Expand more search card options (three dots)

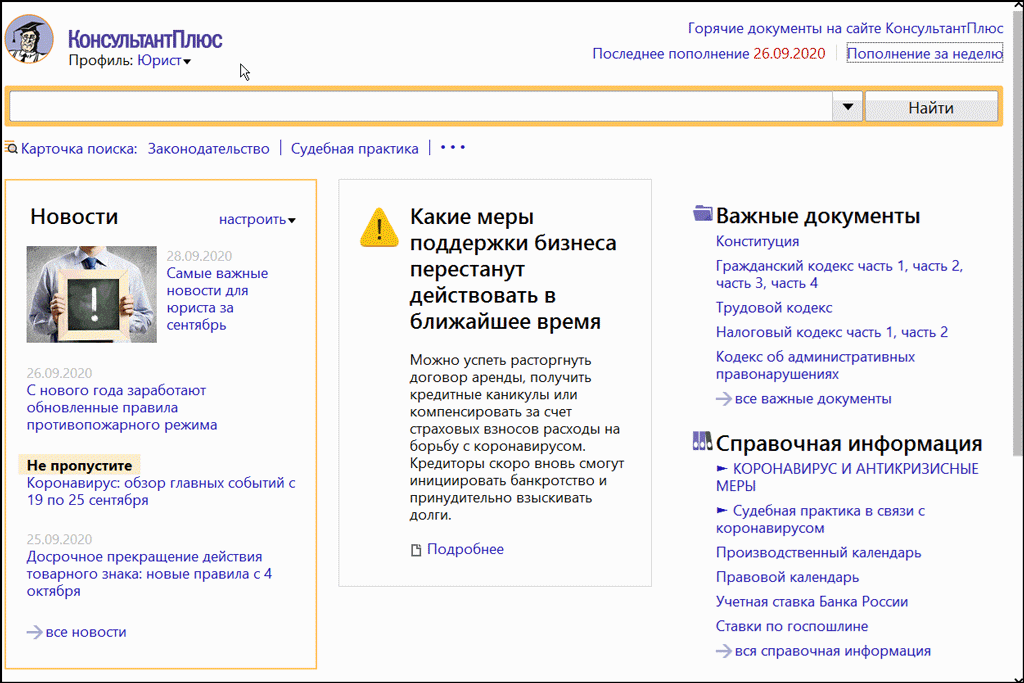coord(453,148)
